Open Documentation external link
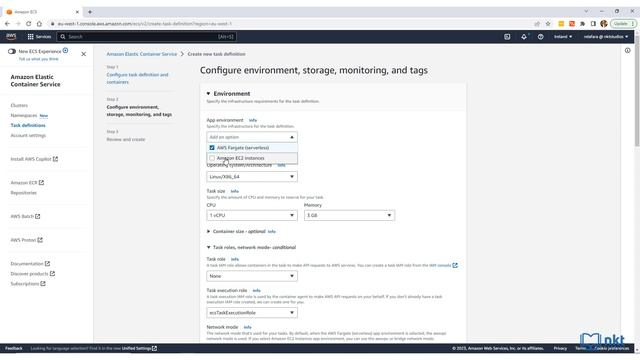This screenshot has width=640, height=360. tap(30, 264)
